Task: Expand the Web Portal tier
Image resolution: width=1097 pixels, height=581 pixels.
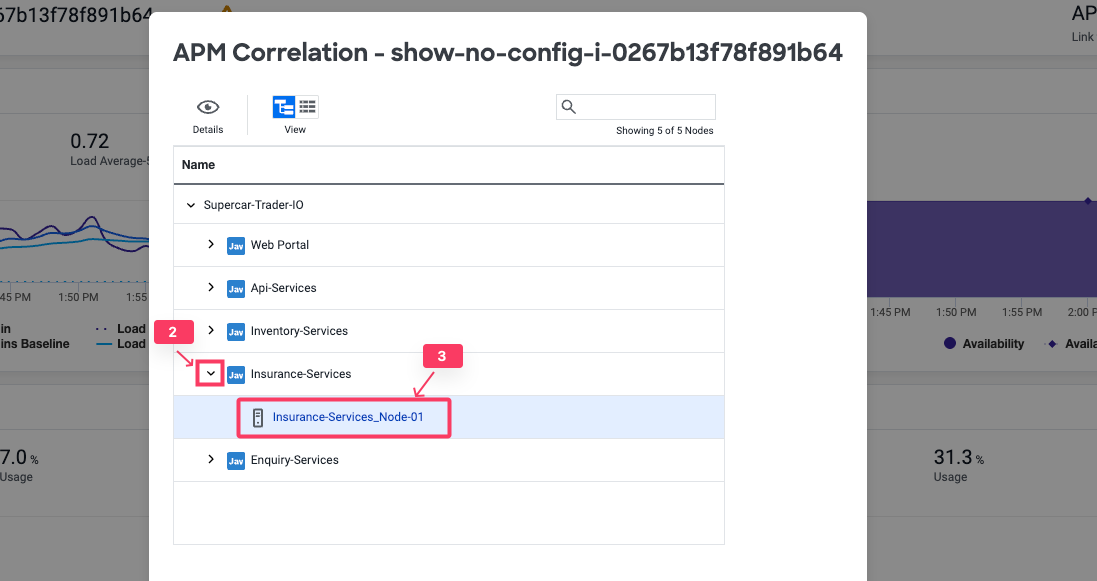Action: [211, 244]
